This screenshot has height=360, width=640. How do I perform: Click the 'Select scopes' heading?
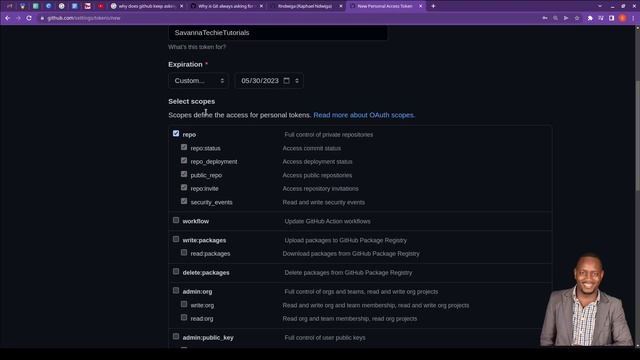pyautogui.click(x=191, y=101)
